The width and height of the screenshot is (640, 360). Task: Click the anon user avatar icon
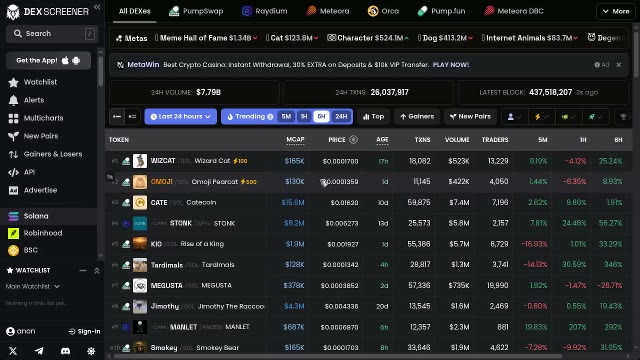pyautogui.click(x=11, y=331)
